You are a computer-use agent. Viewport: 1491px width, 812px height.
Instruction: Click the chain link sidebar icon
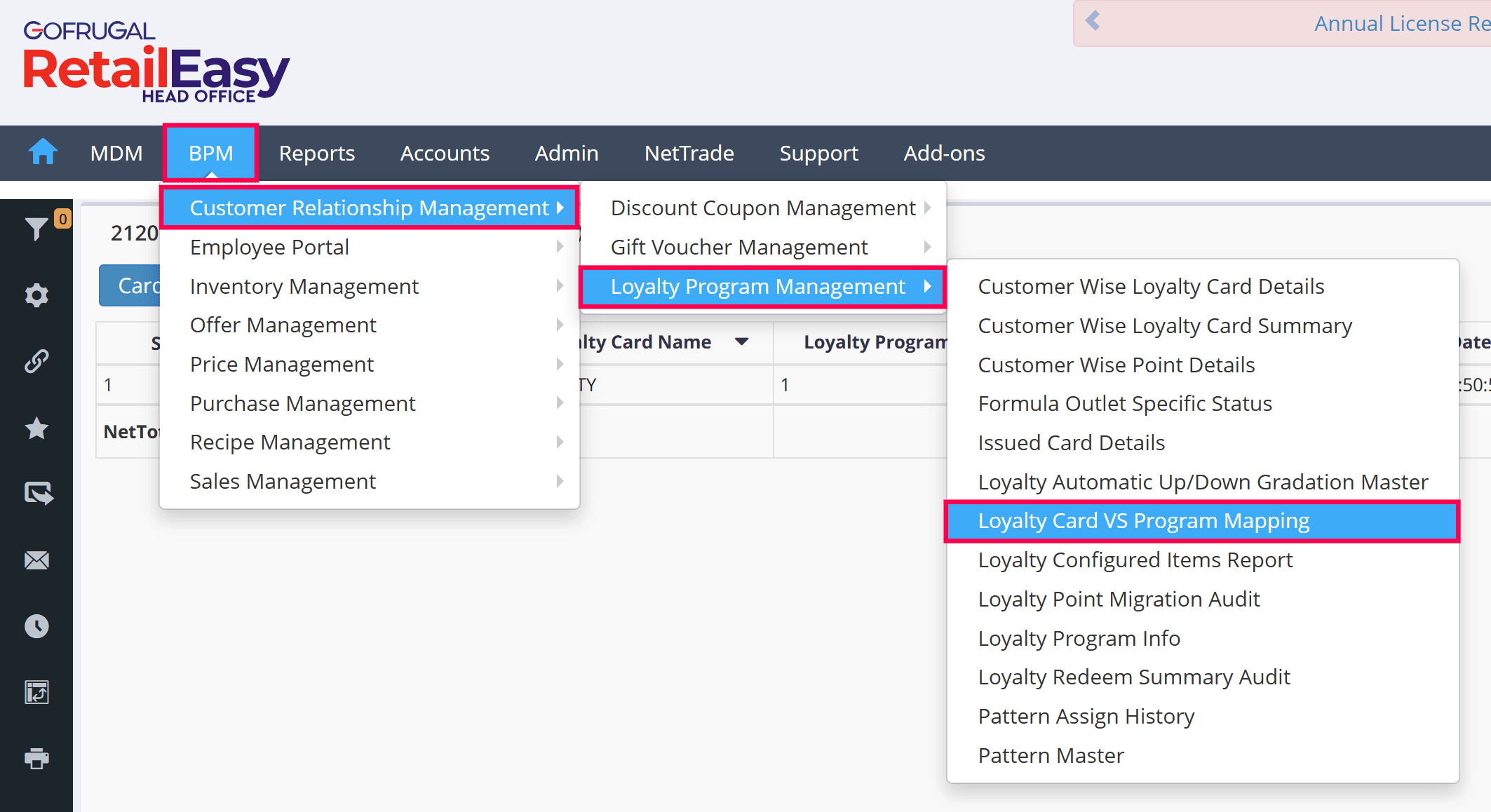36,361
